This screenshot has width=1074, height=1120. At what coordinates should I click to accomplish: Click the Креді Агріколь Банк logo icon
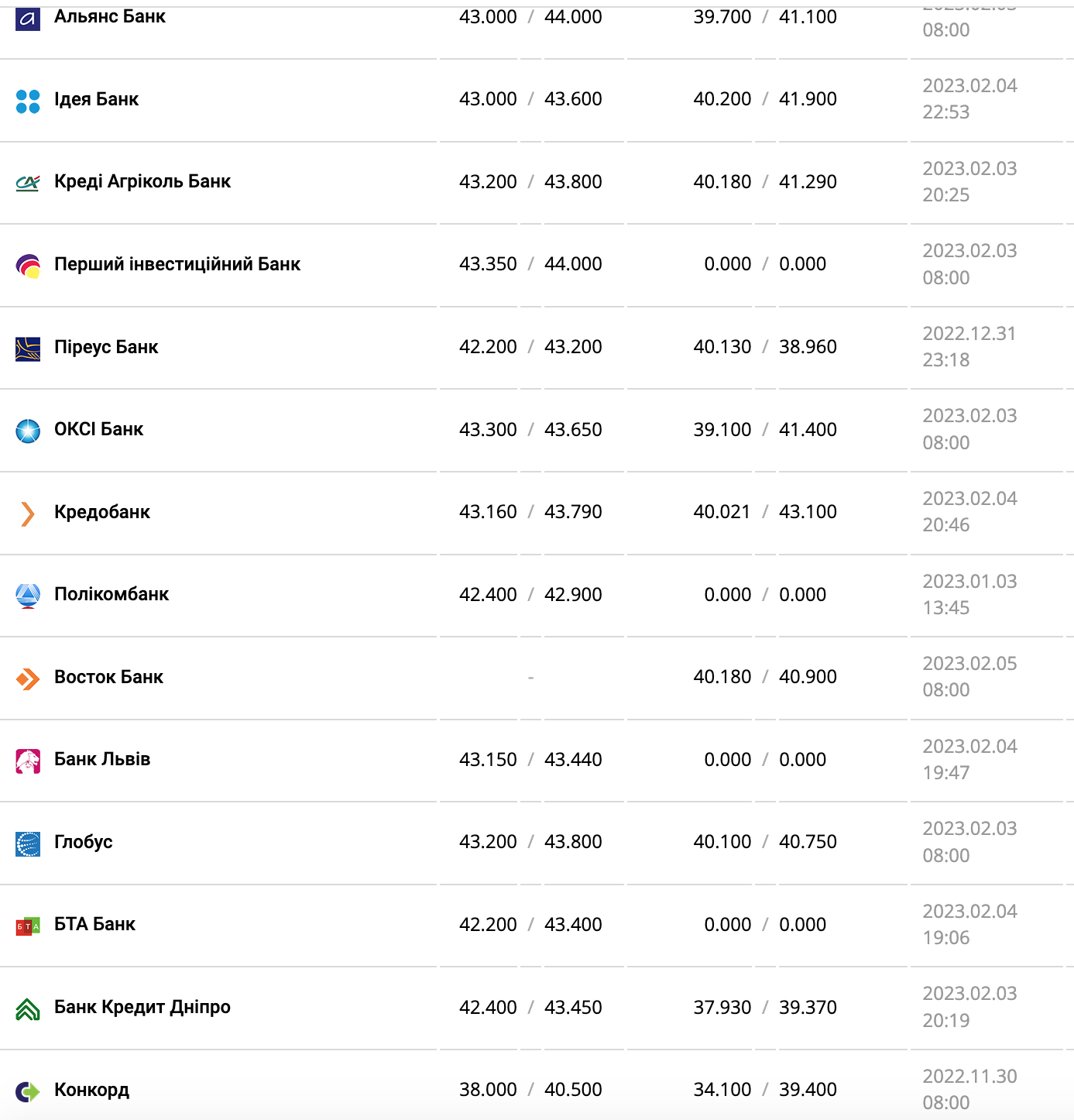tap(28, 184)
